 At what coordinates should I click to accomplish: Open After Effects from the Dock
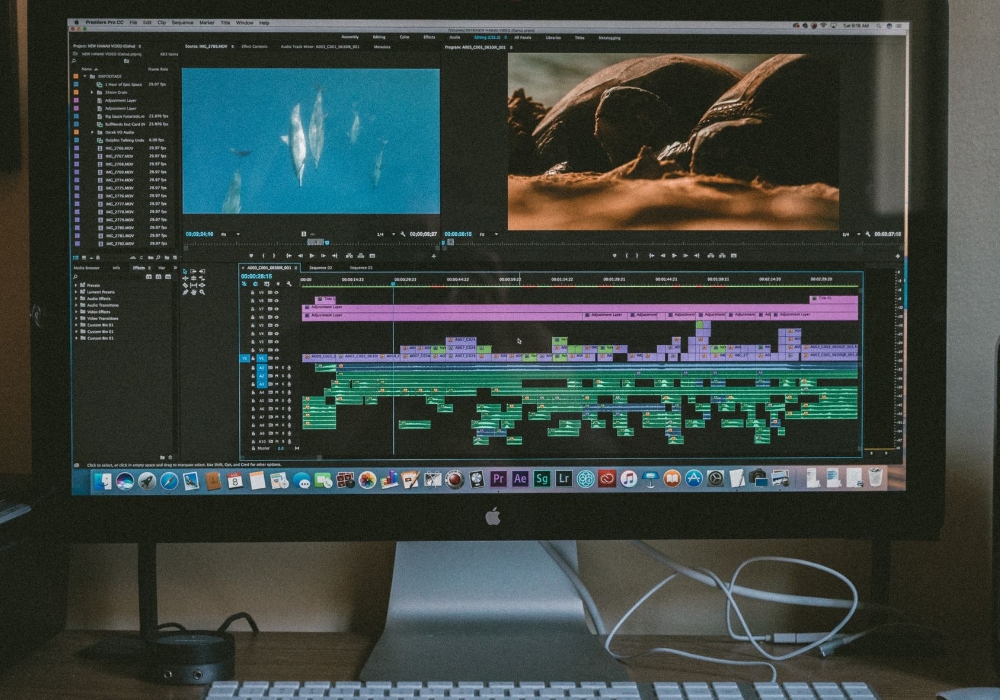point(520,478)
